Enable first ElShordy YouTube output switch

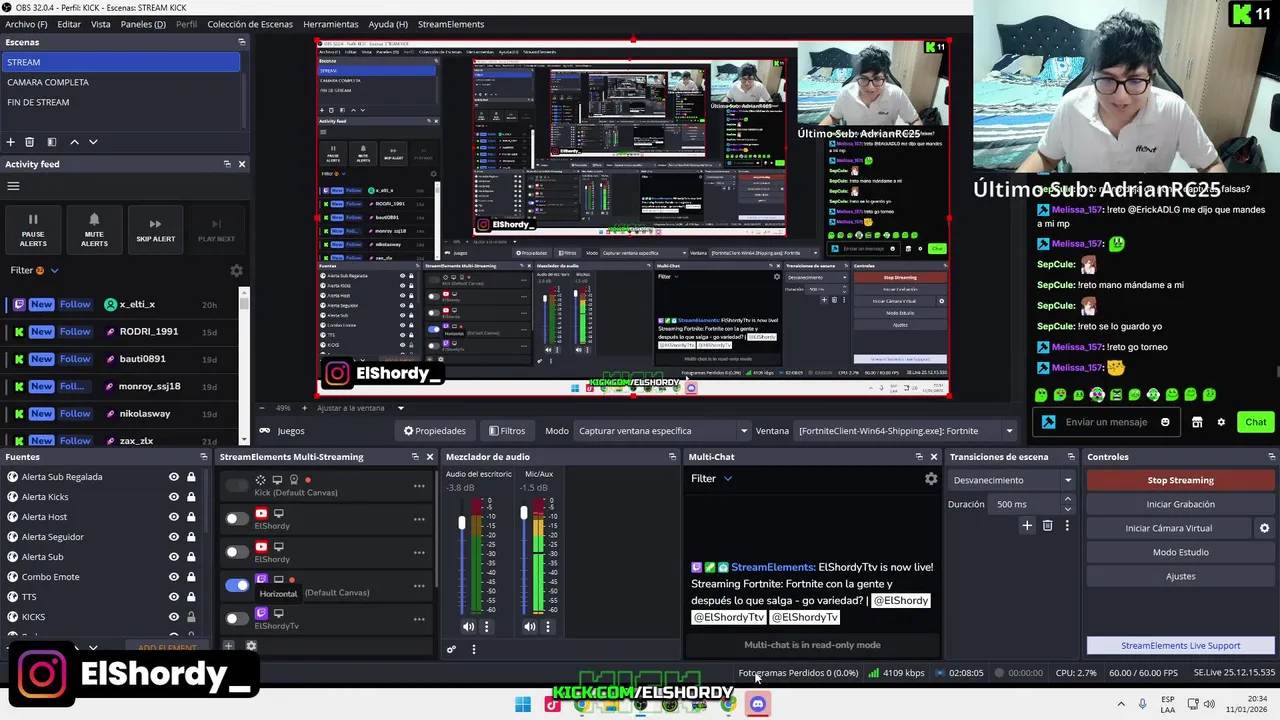coord(237,519)
